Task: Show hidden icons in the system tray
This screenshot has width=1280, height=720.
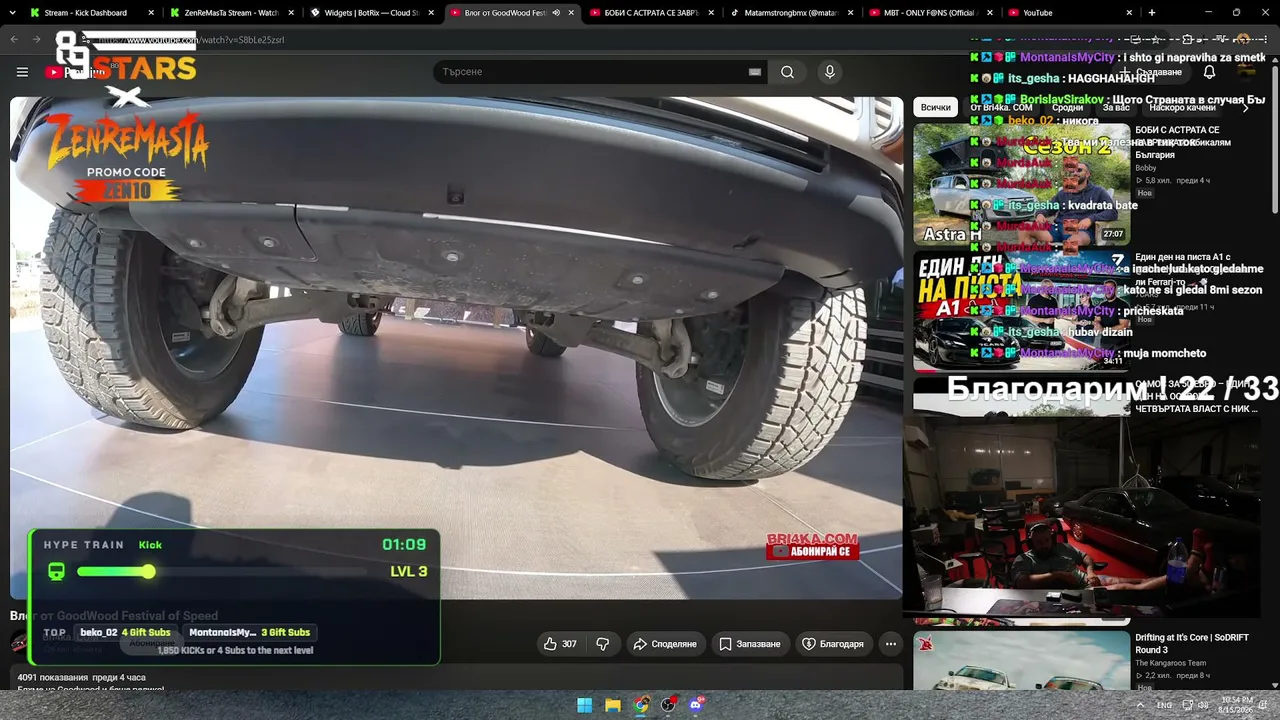Action: [1140, 705]
